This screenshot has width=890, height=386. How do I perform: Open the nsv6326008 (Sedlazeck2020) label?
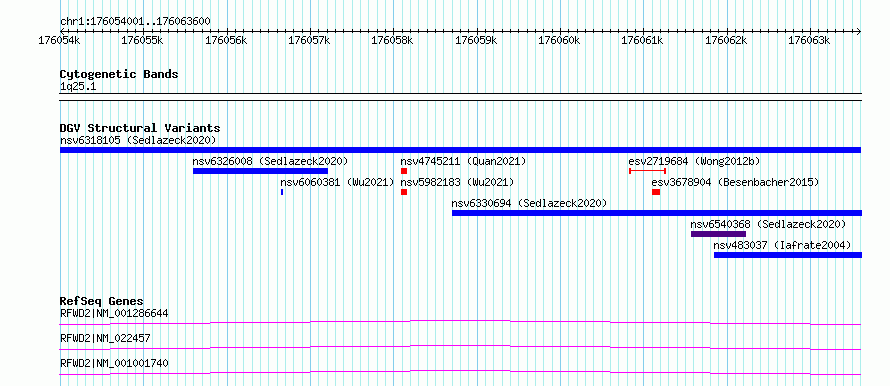point(270,161)
